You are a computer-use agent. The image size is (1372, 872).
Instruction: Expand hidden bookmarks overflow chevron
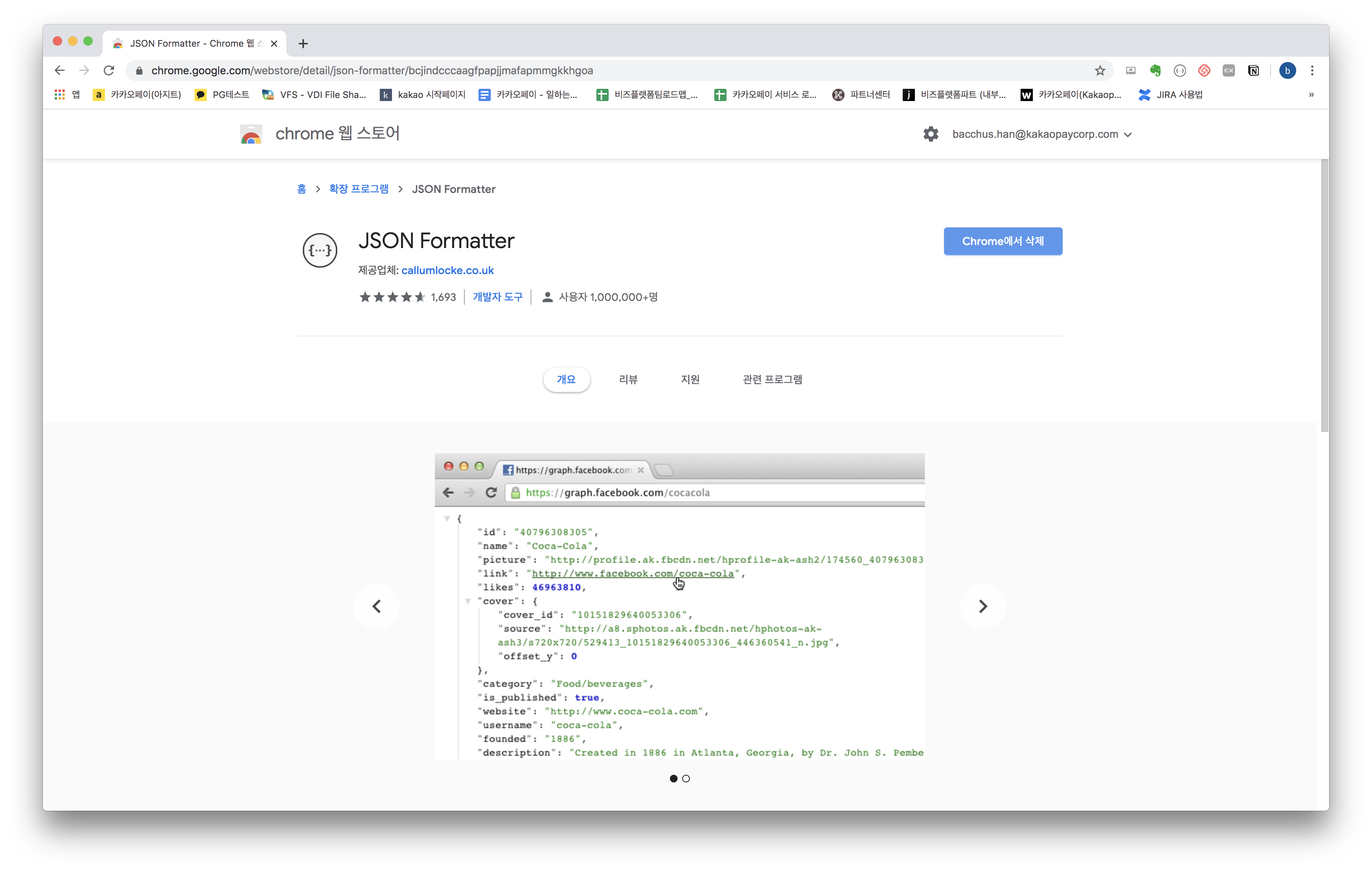click(x=1311, y=95)
